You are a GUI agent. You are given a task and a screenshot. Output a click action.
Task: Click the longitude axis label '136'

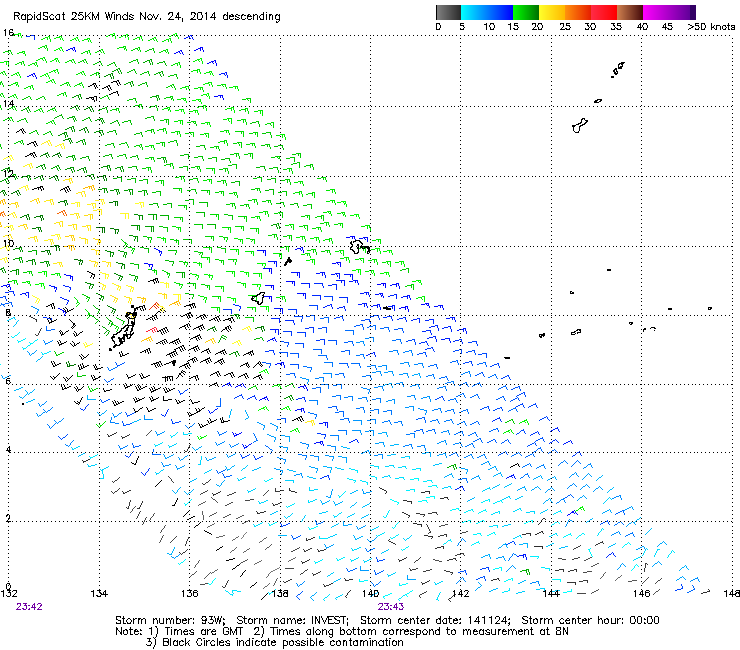[190, 593]
